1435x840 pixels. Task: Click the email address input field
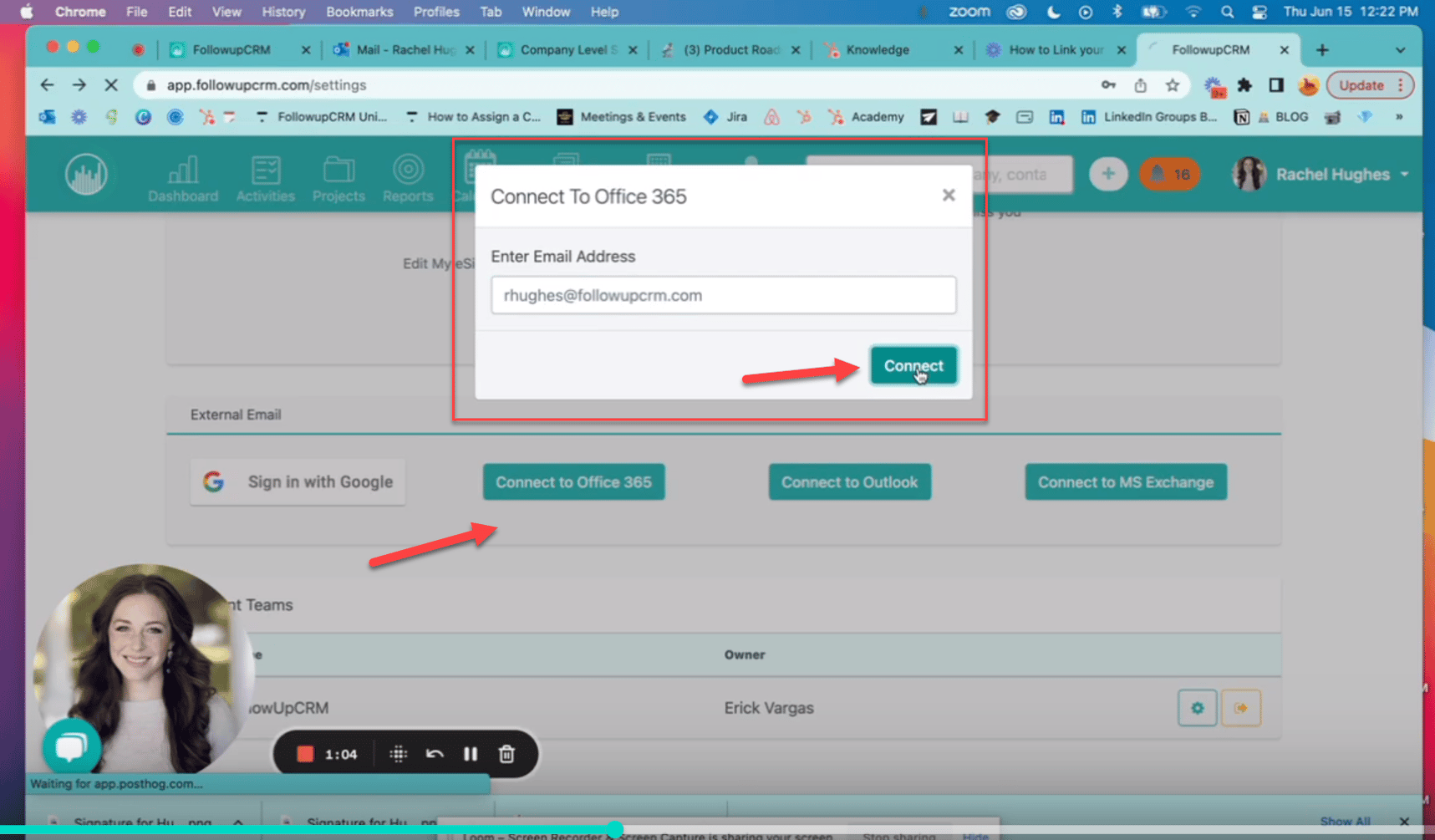click(723, 294)
